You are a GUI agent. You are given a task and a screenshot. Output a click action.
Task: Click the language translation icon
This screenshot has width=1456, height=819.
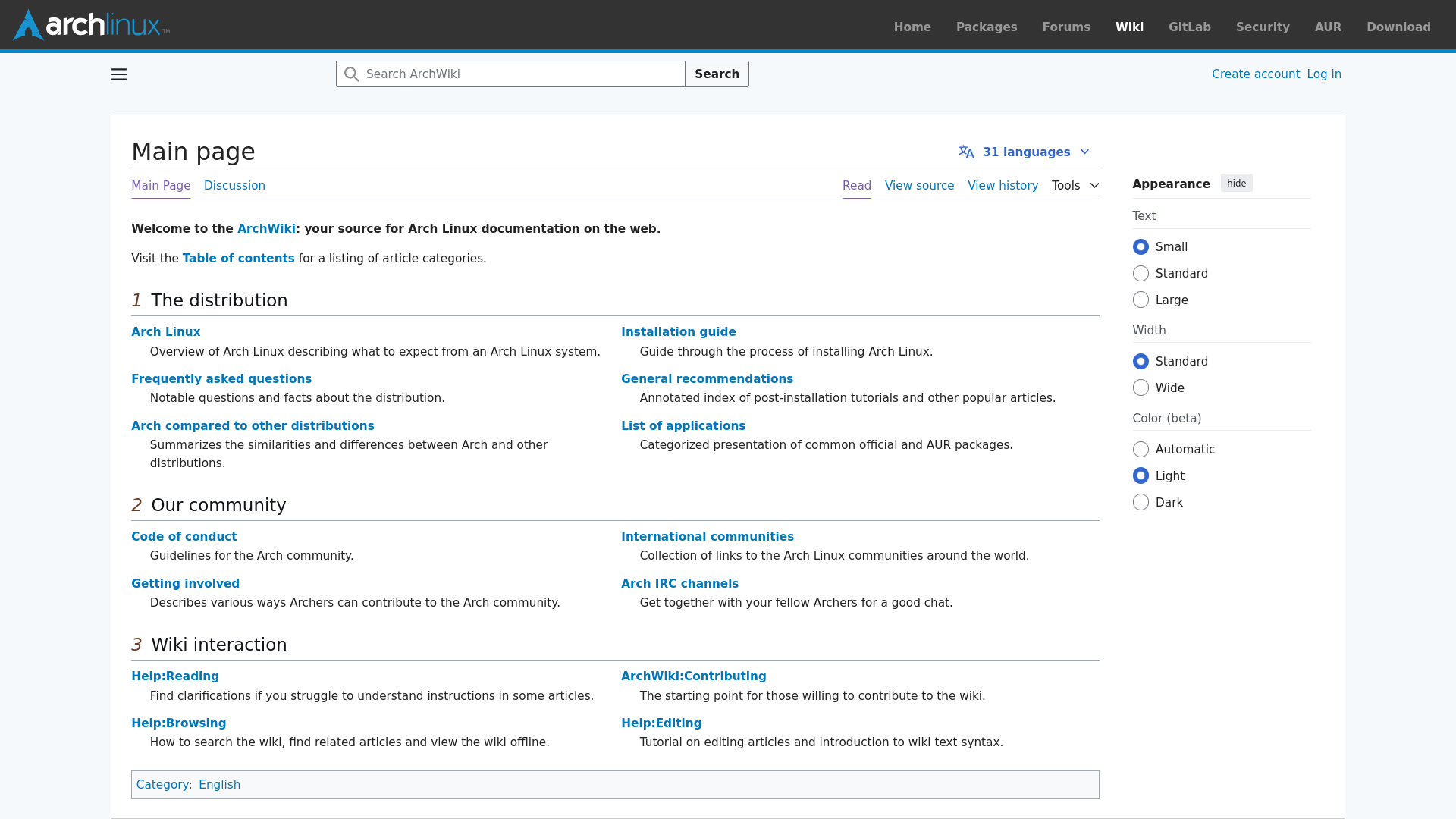965,152
